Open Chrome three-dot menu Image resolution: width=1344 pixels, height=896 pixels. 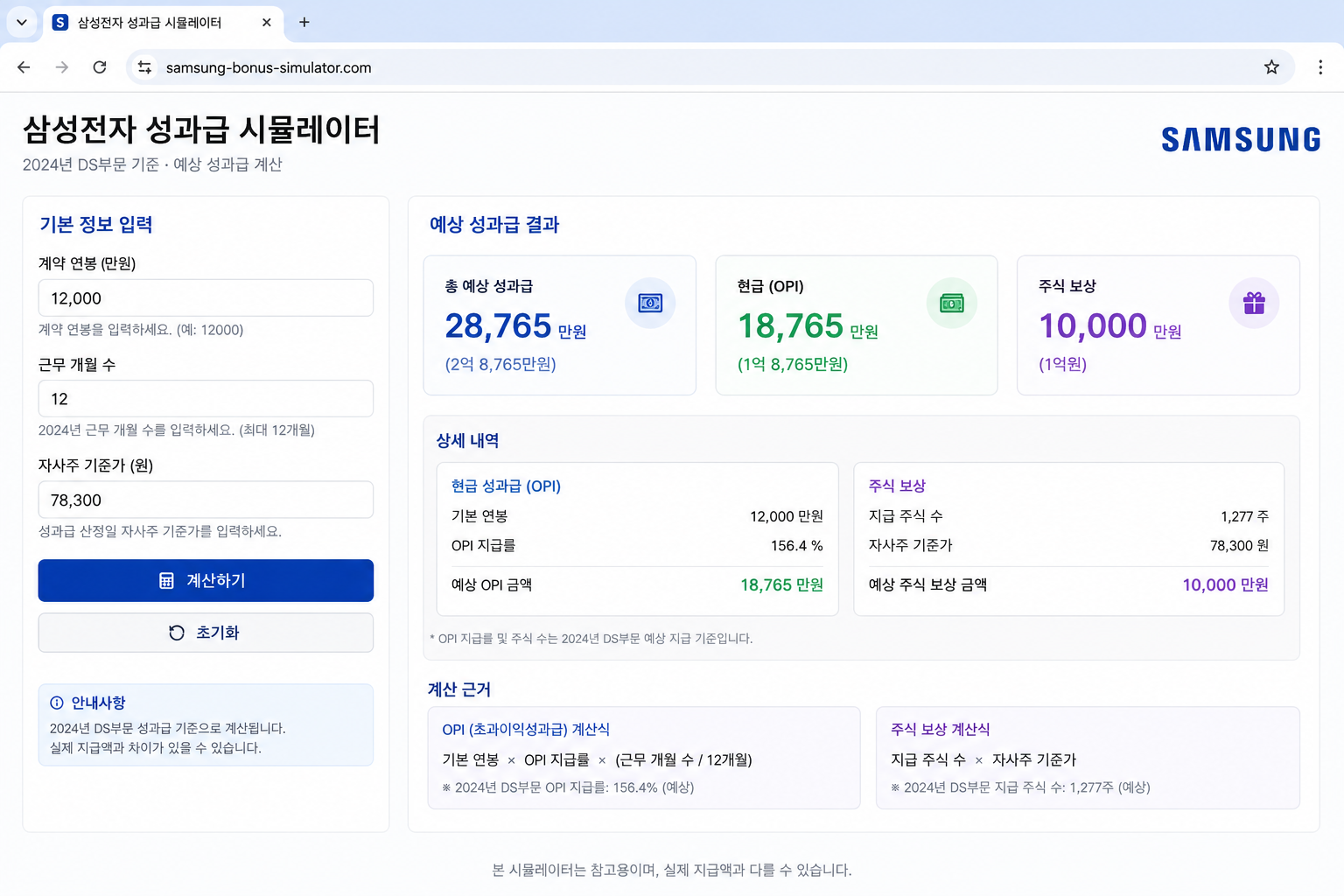1320,67
